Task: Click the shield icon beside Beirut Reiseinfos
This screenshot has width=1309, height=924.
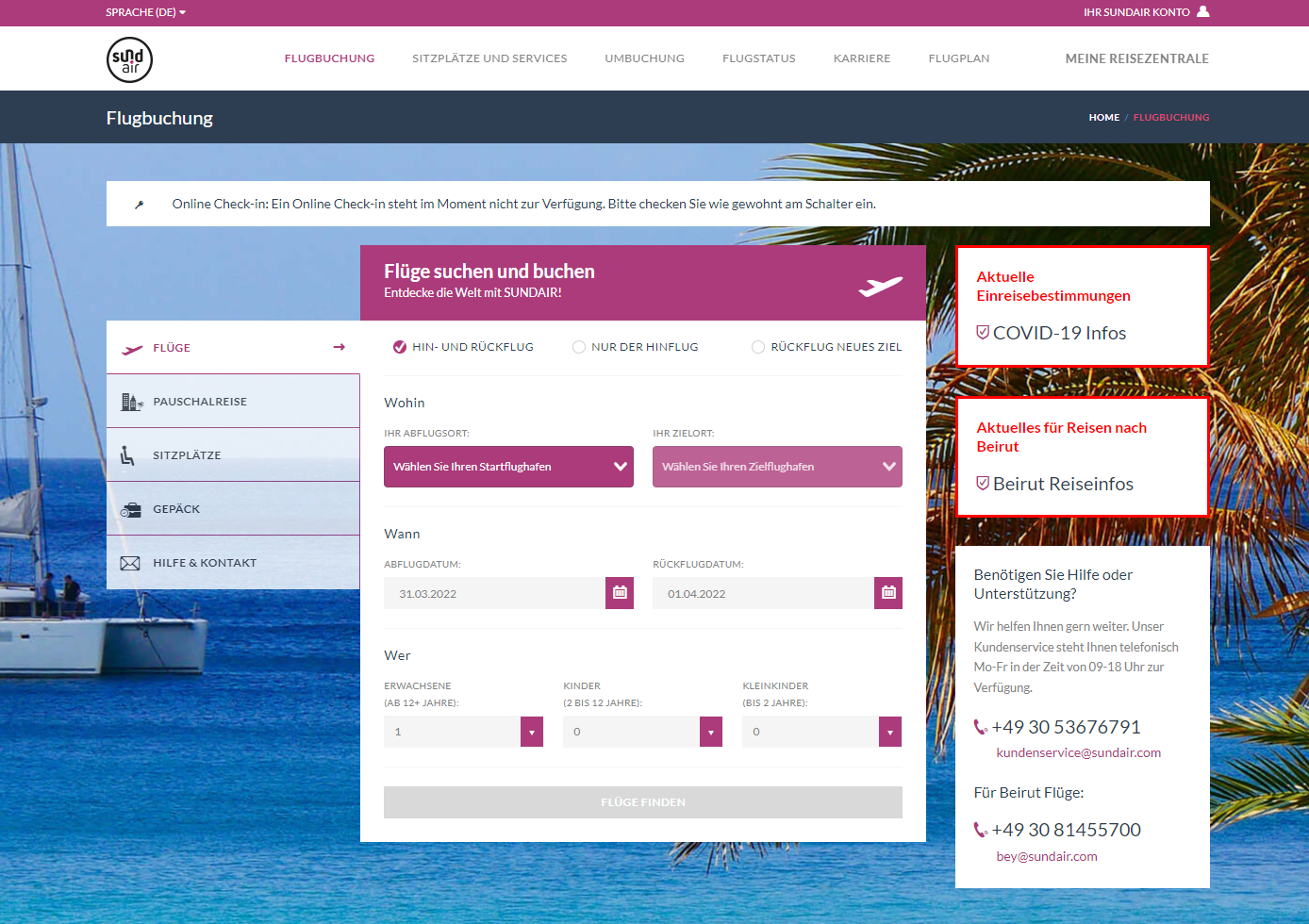Action: [x=983, y=484]
